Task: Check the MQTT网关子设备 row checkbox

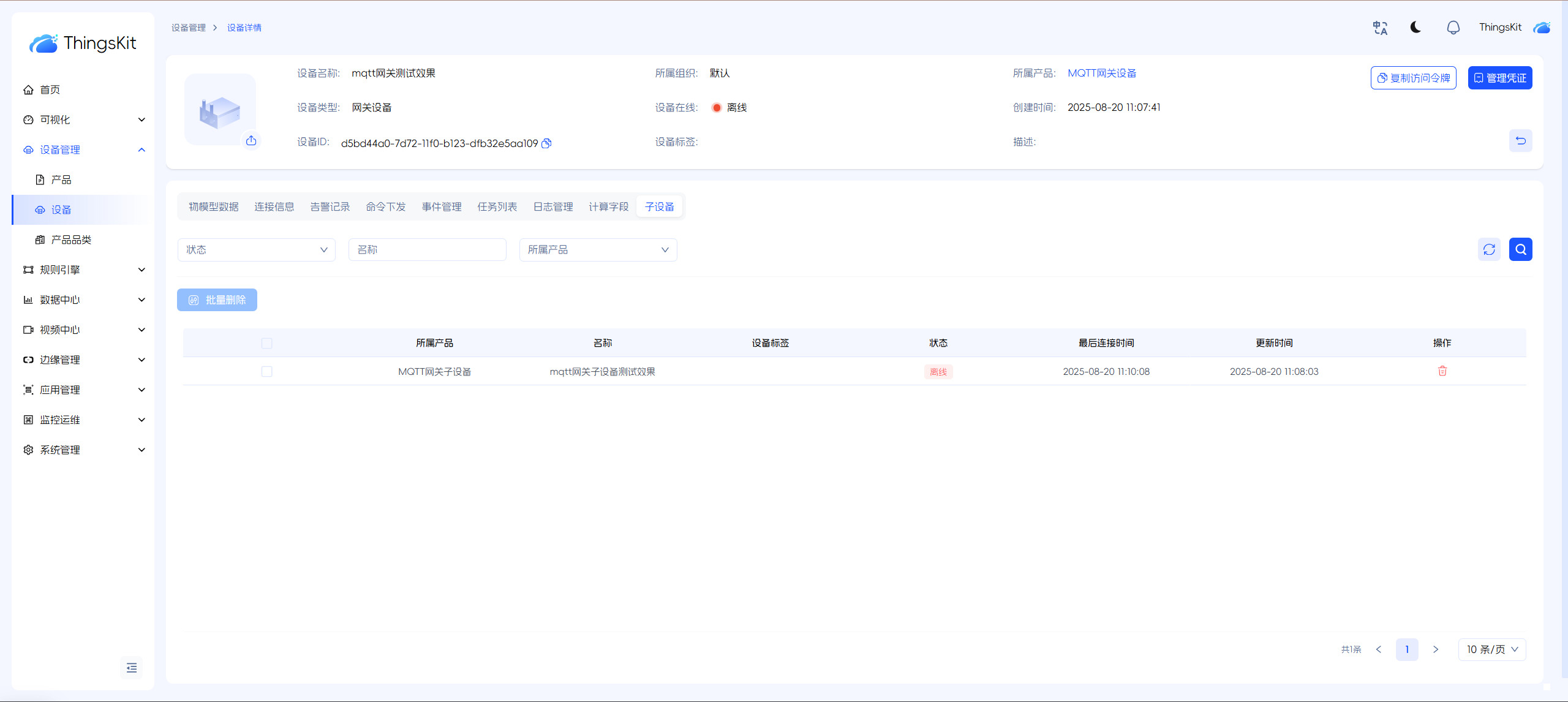Action: pos(266,372)
